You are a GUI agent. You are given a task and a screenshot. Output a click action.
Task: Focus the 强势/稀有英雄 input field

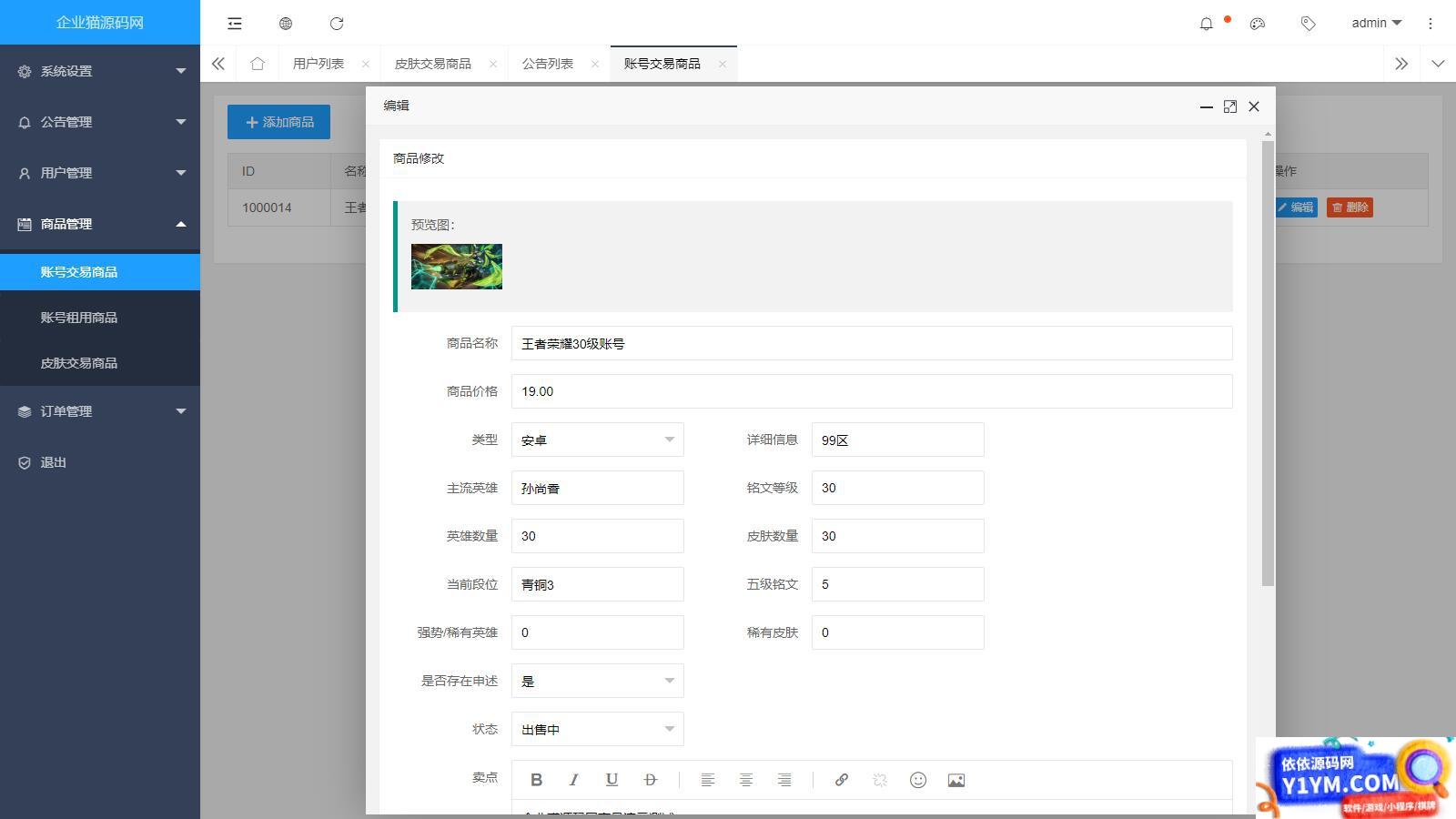pos(598,632)
